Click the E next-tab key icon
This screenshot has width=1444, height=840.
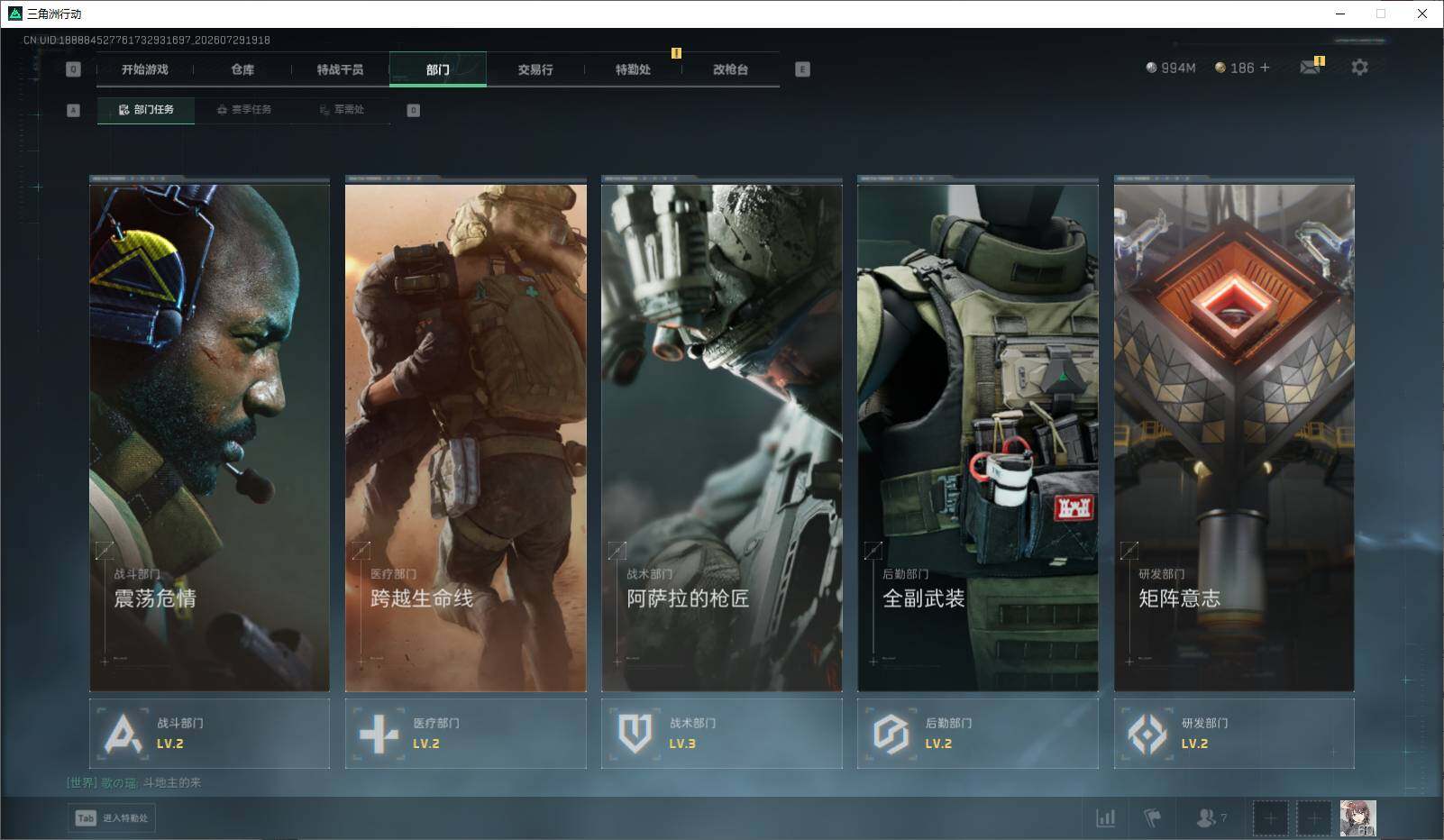point(803,69)
